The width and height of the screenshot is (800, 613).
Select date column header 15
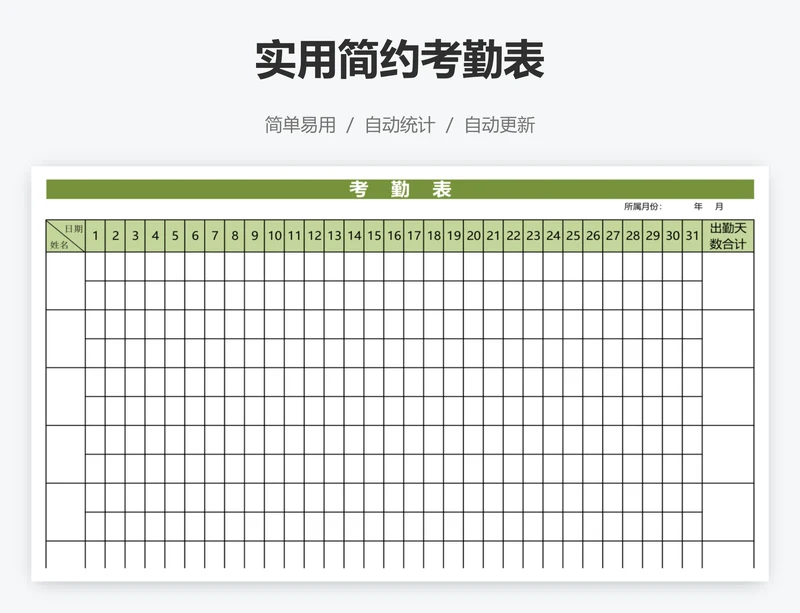pyautogui.click(x=373, y=236)
